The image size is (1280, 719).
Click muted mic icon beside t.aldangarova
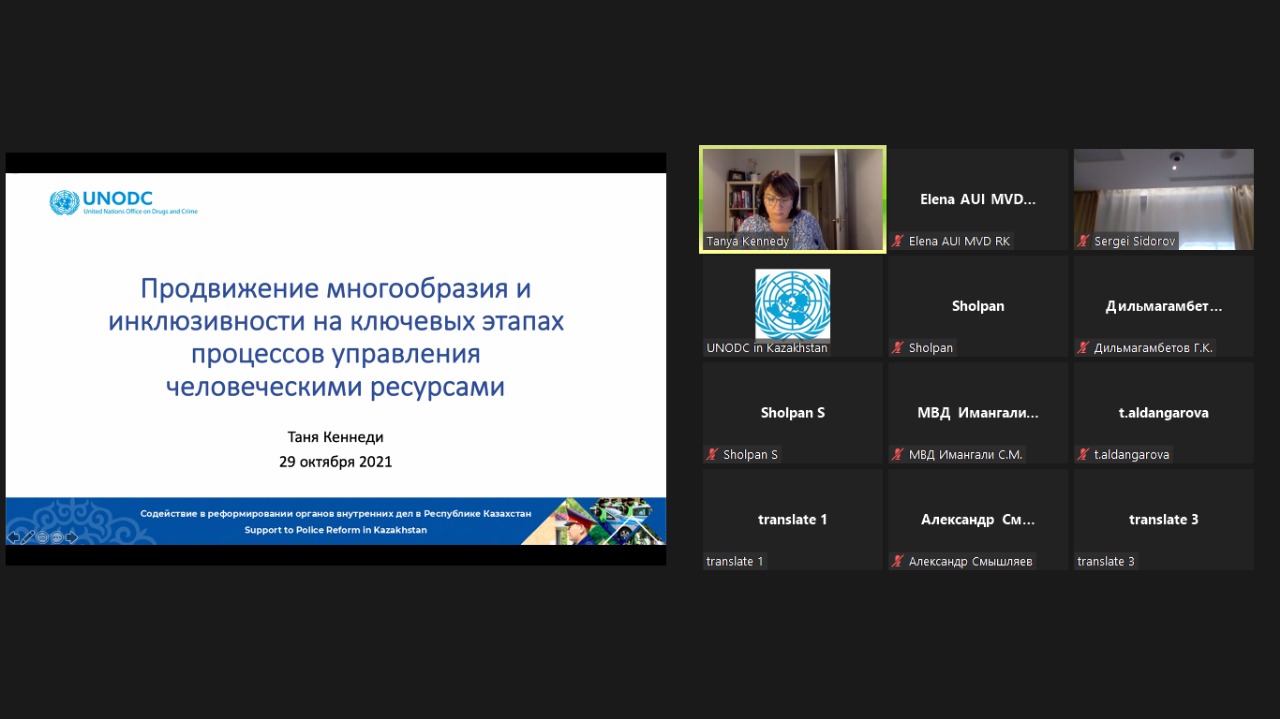(x=1083, y=455)
